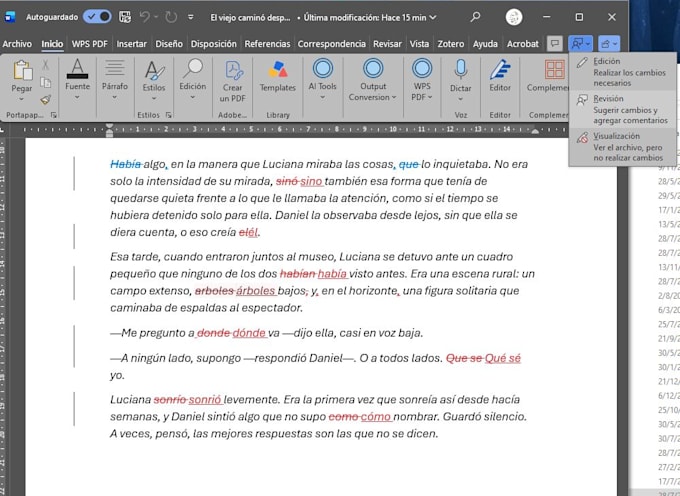Switch to the Insertar tab
The width and height of the screenshot is (680, 496).
pos(131,44)
